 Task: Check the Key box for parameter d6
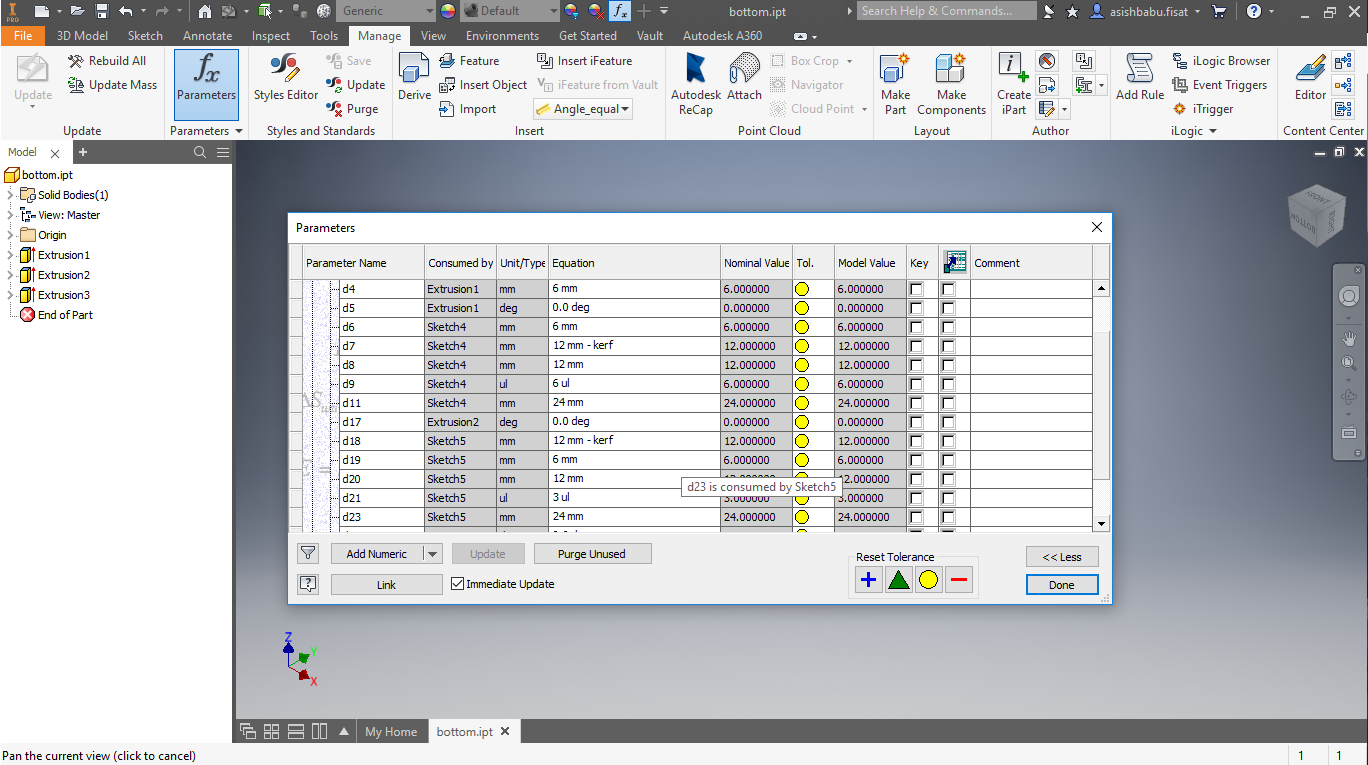(916, 327)
